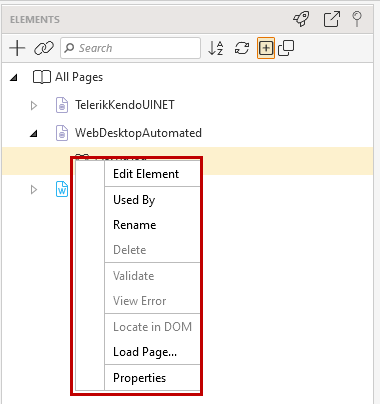This screenshot has height=404, width=380.
Task: Collapse the WebDesktopAutomated page
Action: (34, 134)
